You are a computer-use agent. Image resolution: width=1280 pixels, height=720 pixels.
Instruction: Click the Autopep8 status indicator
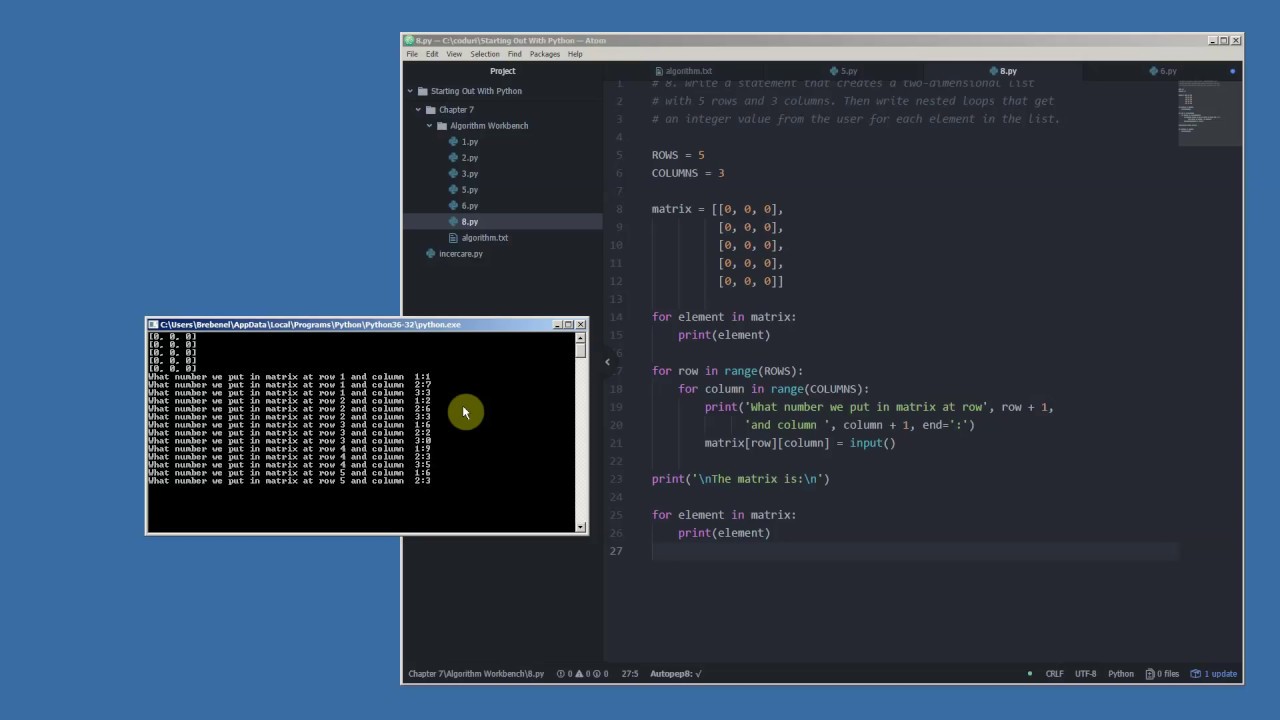(x=676, y=674)
